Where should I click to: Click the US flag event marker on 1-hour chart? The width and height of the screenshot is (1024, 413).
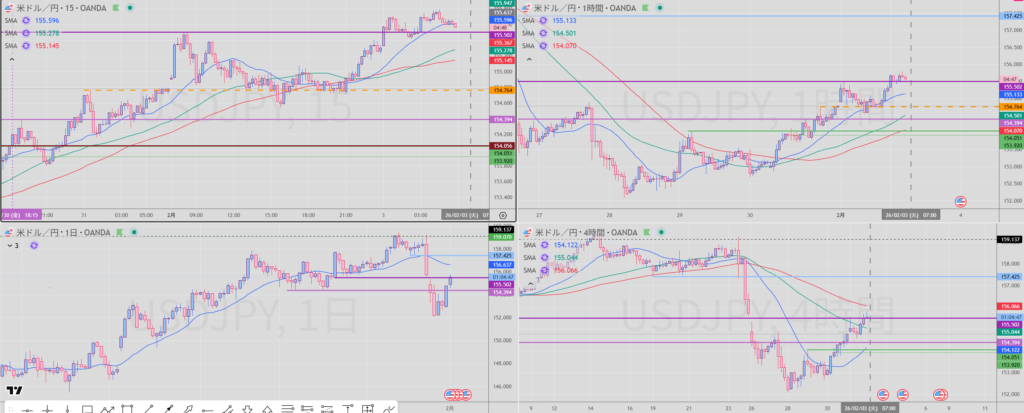point(961,200)
